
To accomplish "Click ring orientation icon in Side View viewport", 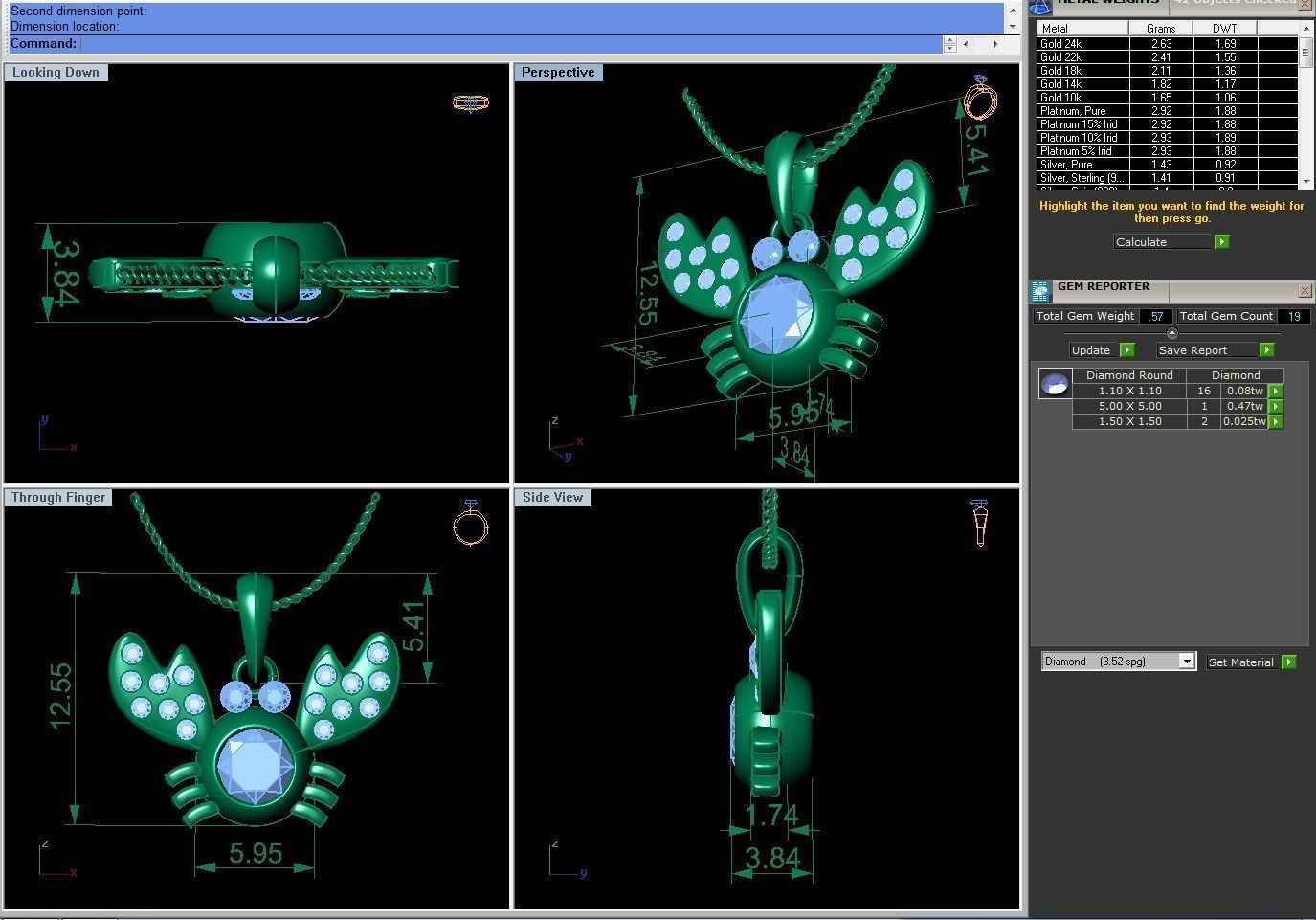I will point(979,522).
